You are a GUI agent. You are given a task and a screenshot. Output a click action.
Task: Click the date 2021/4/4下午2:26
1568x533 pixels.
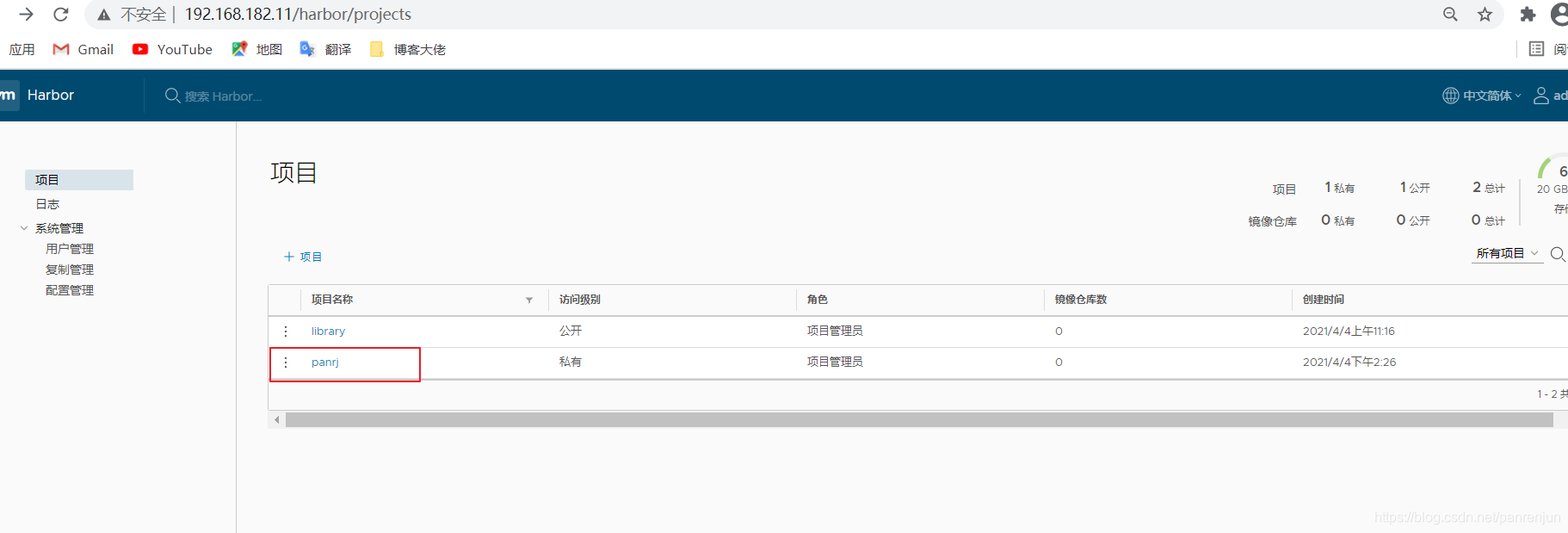1349,362
